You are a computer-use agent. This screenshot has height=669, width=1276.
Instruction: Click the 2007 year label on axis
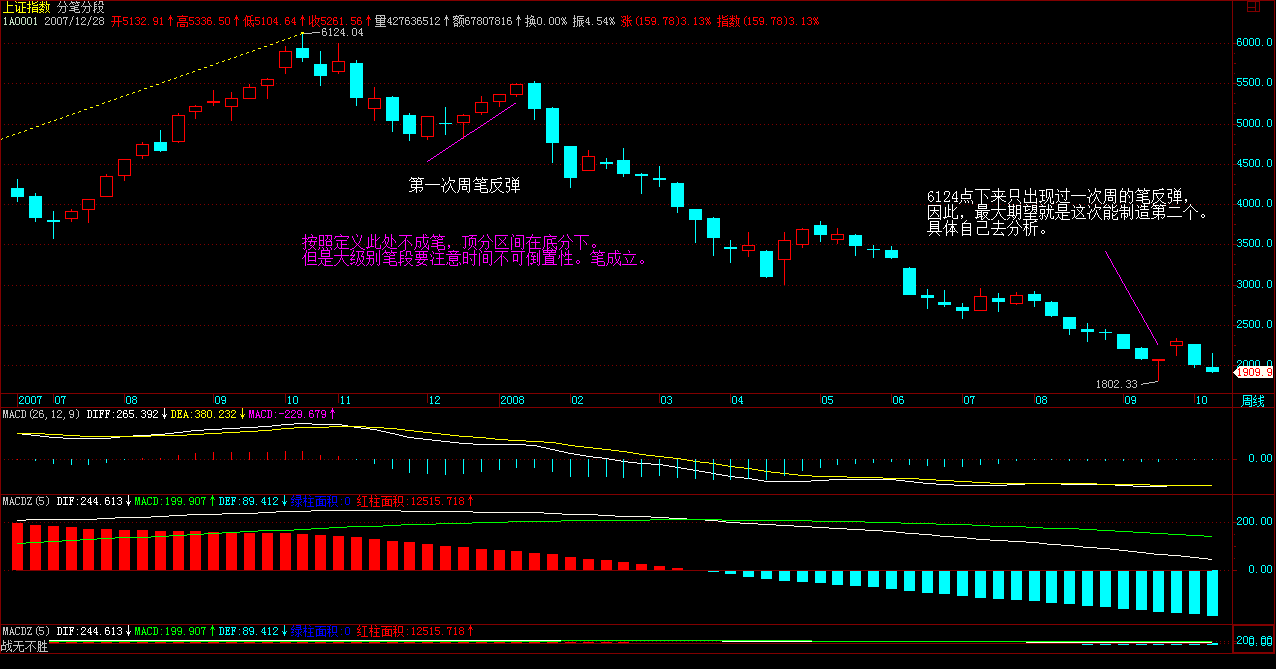[30, 399]
